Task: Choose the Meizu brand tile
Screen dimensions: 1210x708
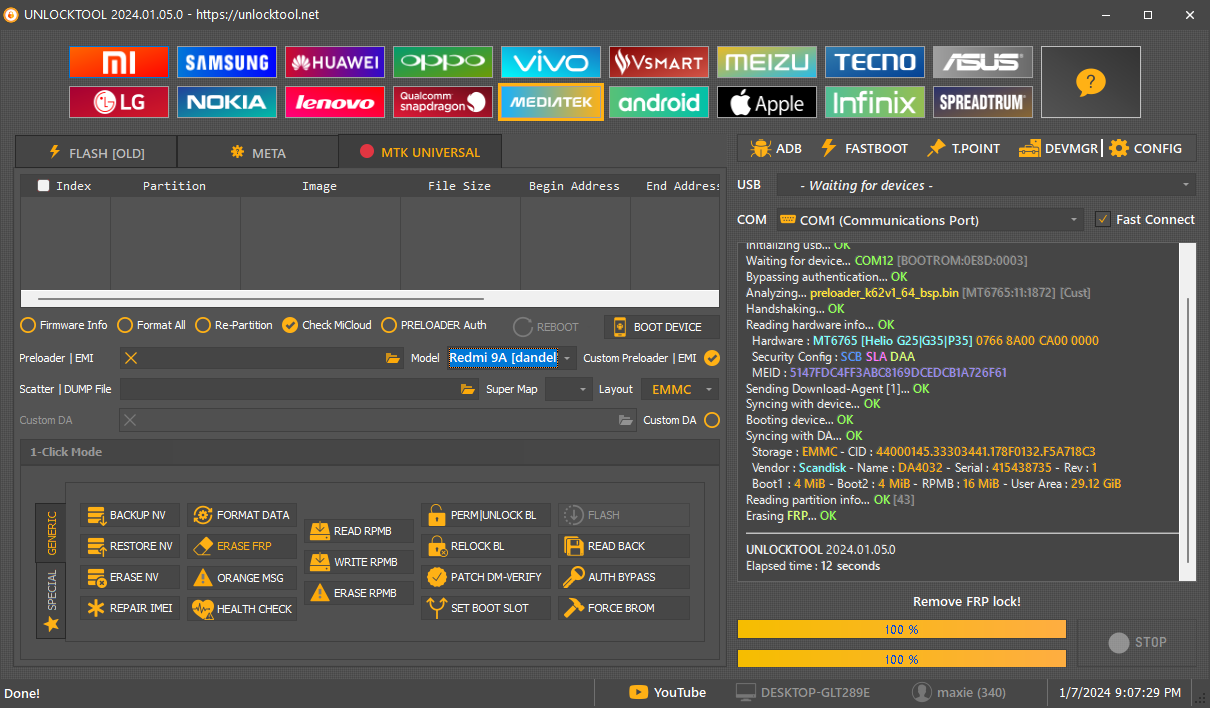Action: [767, 62]
